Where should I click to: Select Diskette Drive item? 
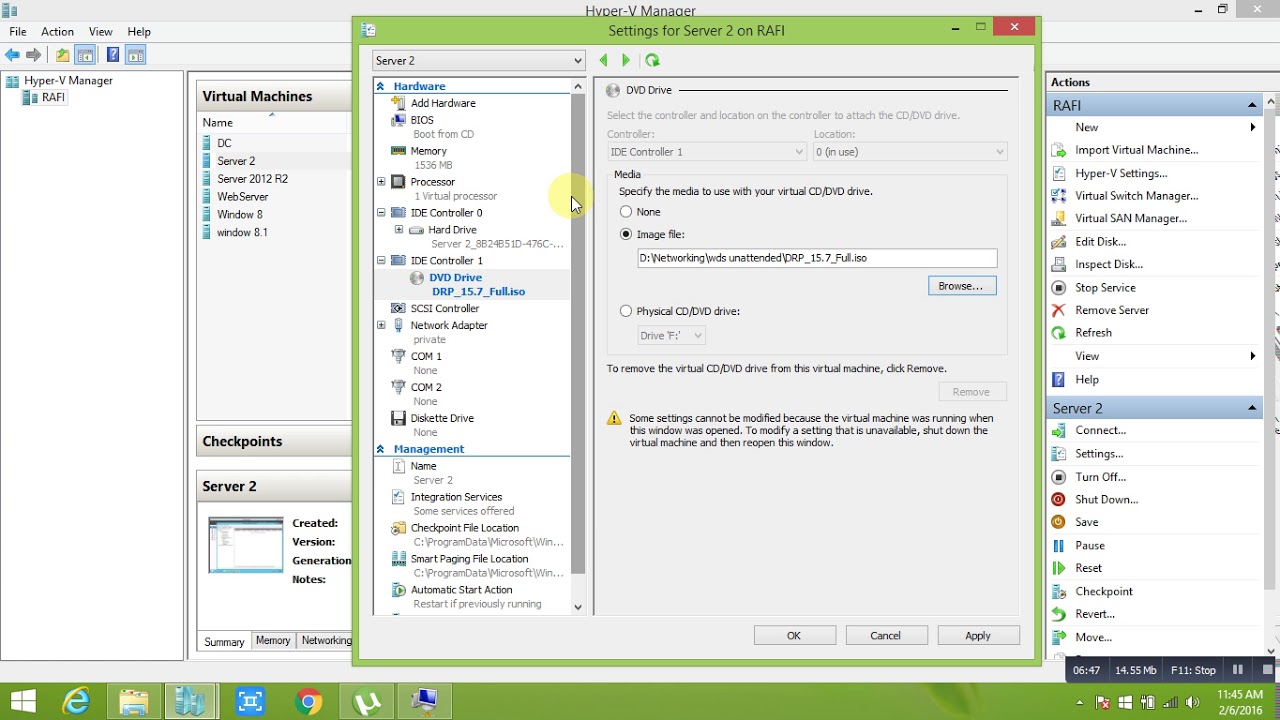tap(442, 418)
